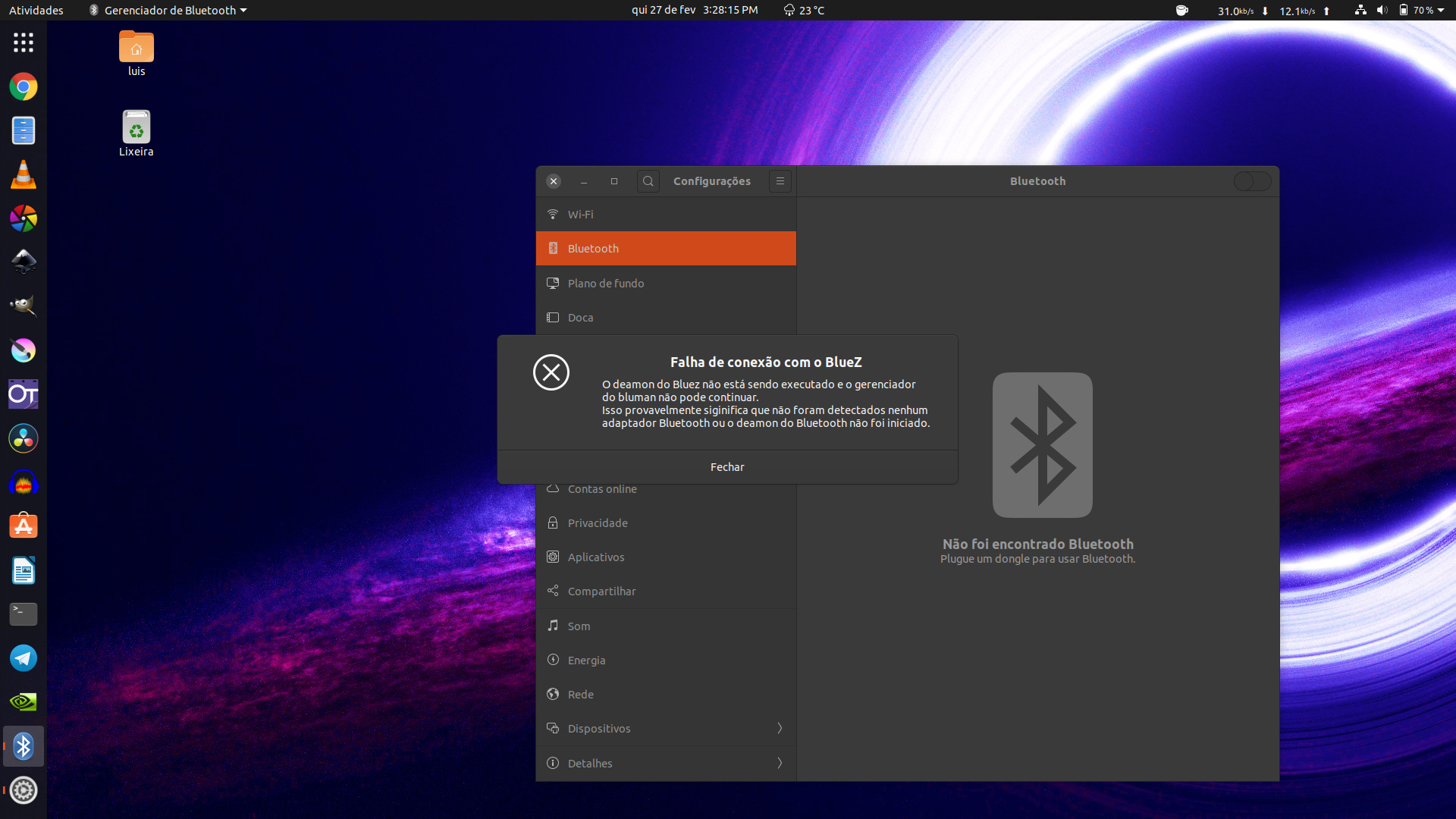Expand the Detalhes submenu chevron

[x=780, y=763]
